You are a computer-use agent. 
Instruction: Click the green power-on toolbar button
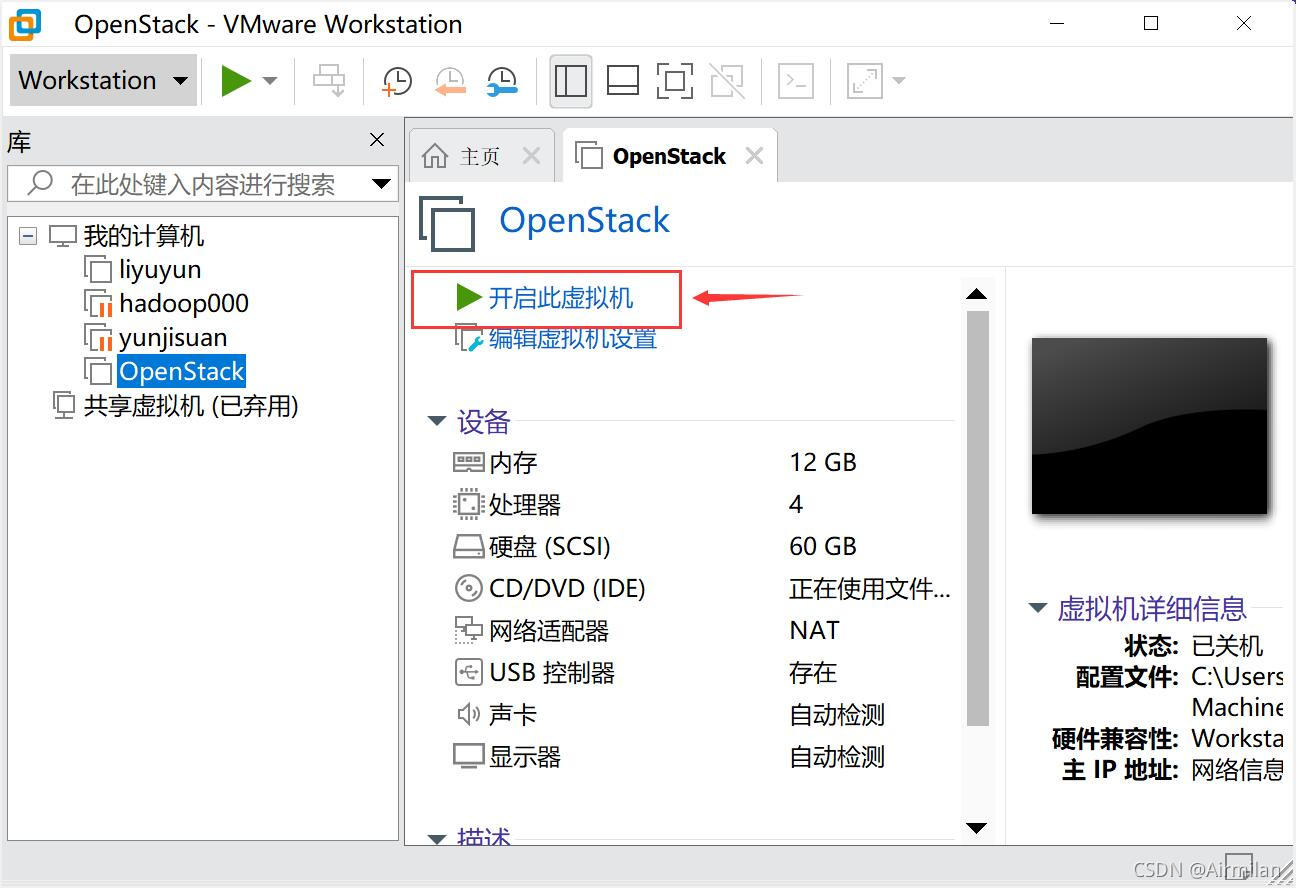[235, 80]
